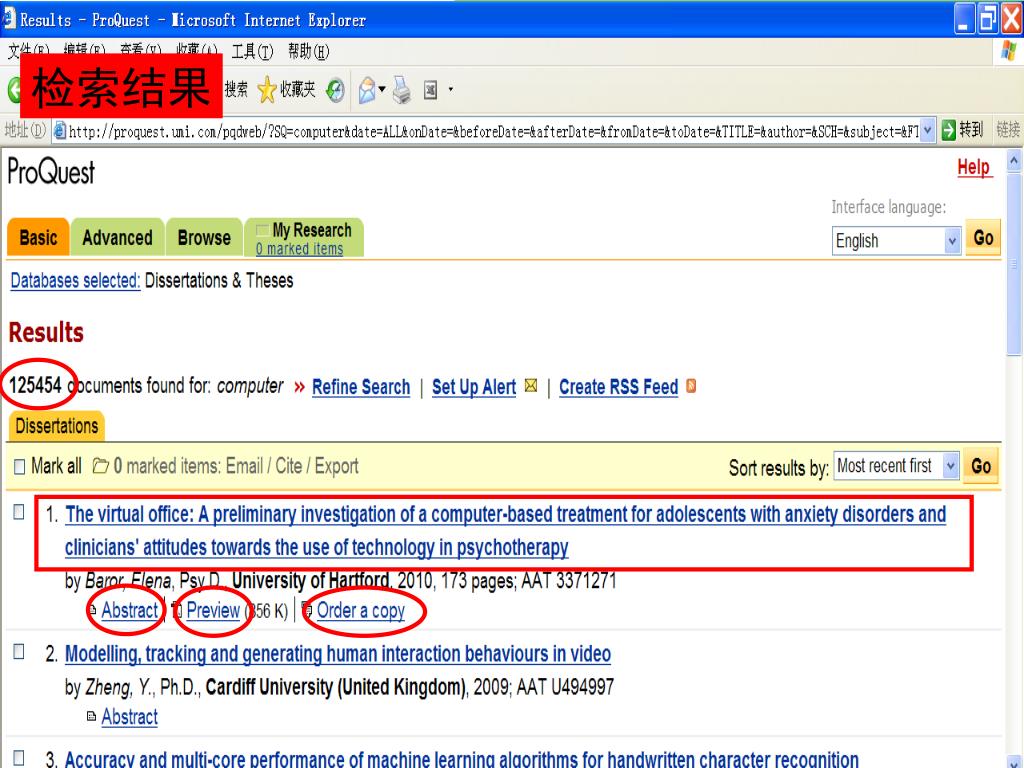Click the Windows flag logo icon
Viewport: 1024px width, 768px height.
(x=1009, y=50)
